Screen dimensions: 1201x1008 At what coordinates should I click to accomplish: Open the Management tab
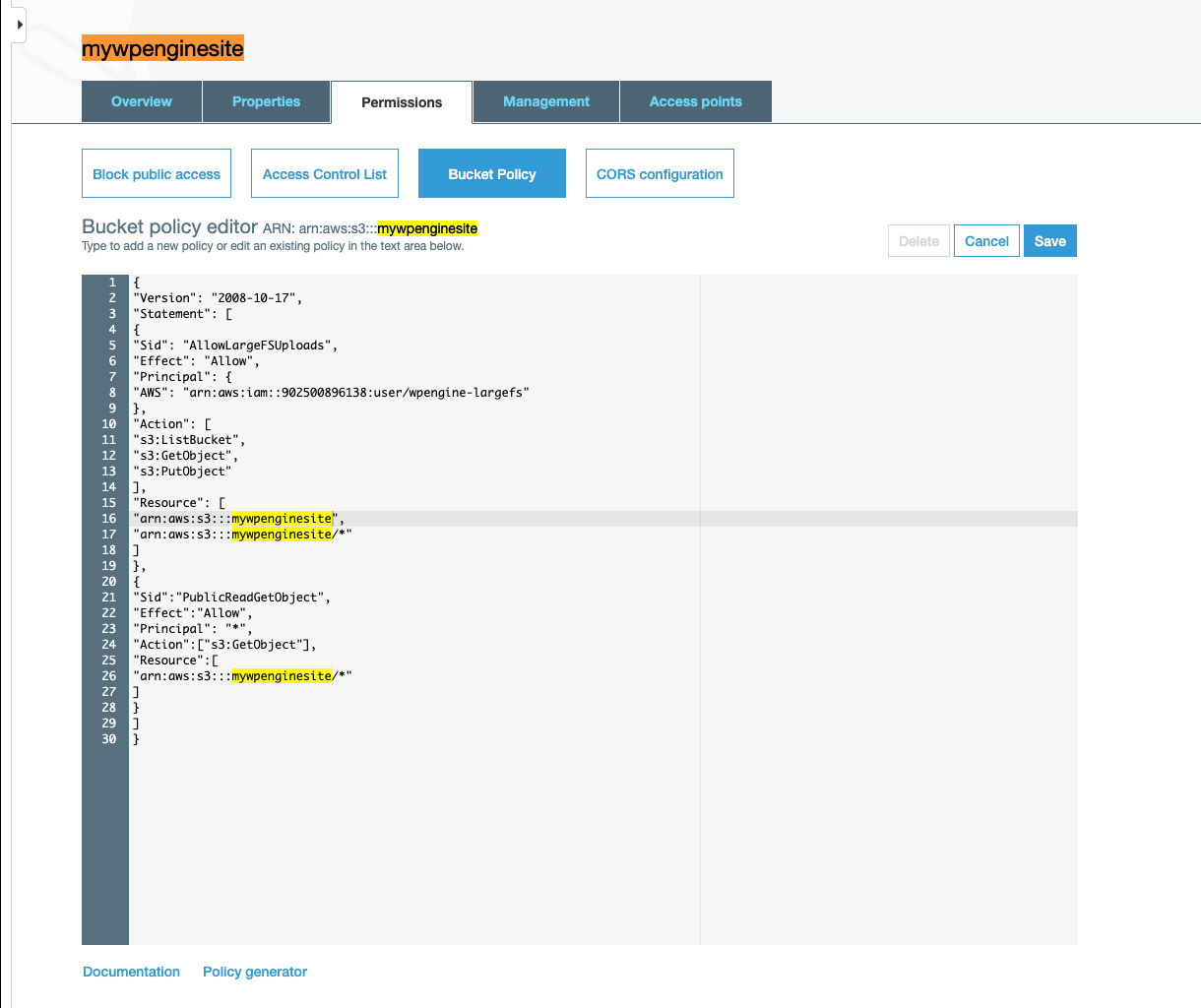(545, 101)
